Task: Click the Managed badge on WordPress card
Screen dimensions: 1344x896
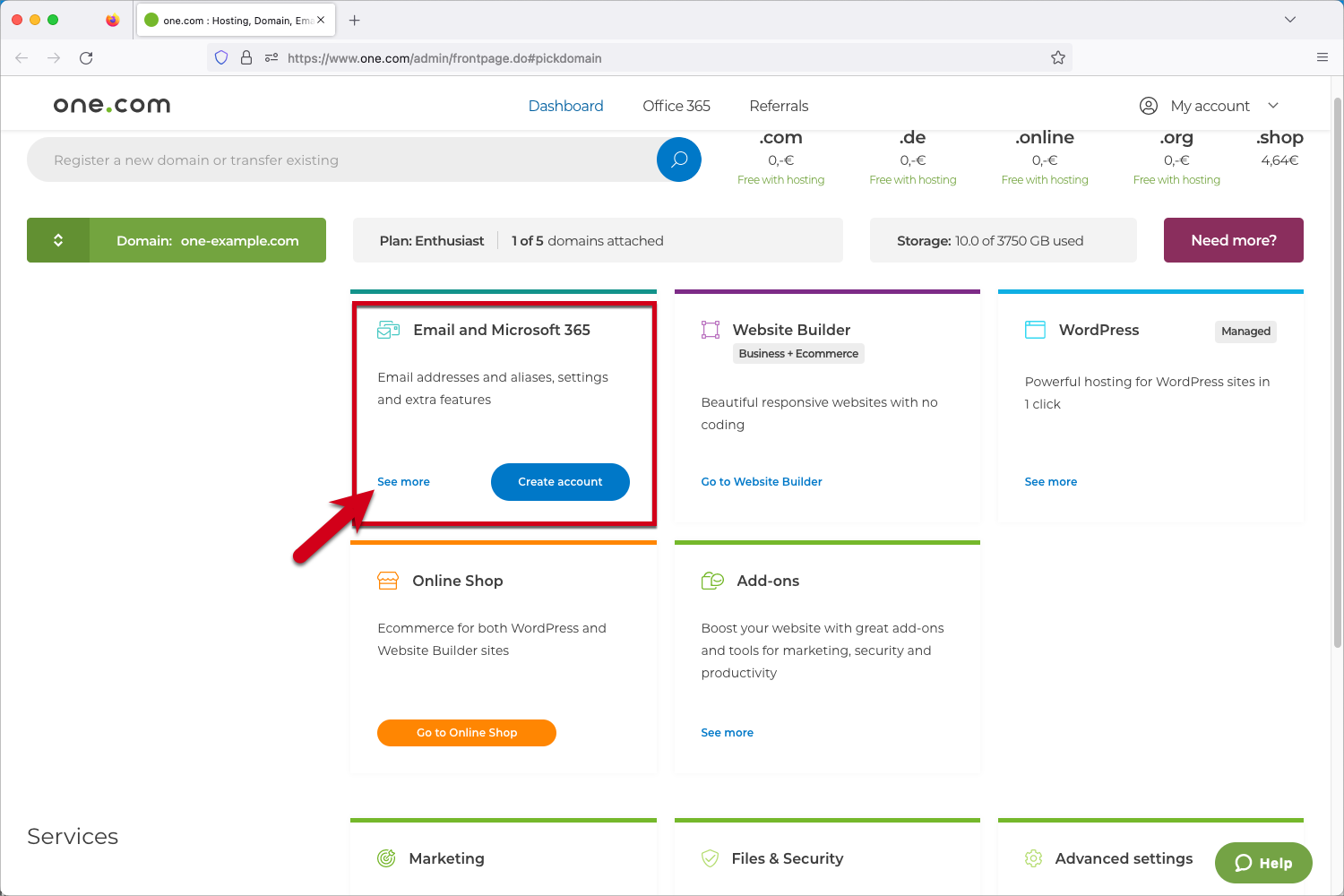Action: pyautogui.click(x=1245, y=331)
